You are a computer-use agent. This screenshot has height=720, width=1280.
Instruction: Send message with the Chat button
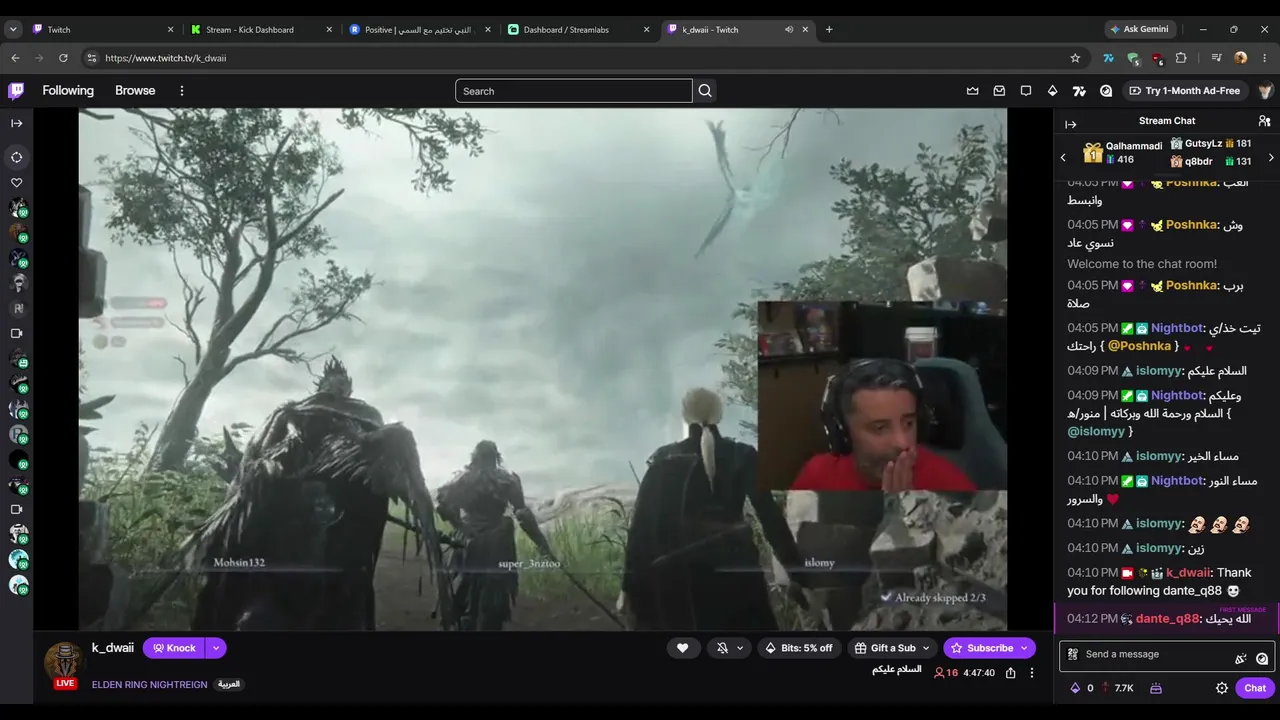(1255, 688)
